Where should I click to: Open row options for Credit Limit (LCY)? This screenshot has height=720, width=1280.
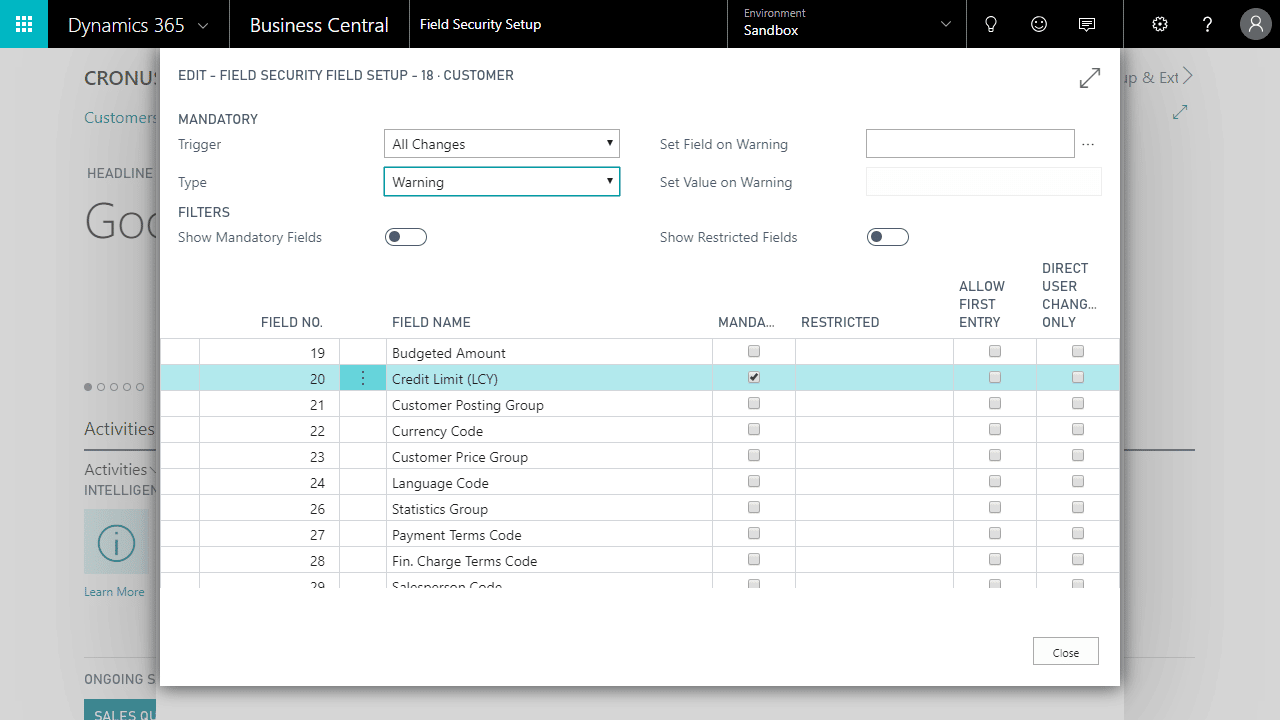(x=363, y=379)
